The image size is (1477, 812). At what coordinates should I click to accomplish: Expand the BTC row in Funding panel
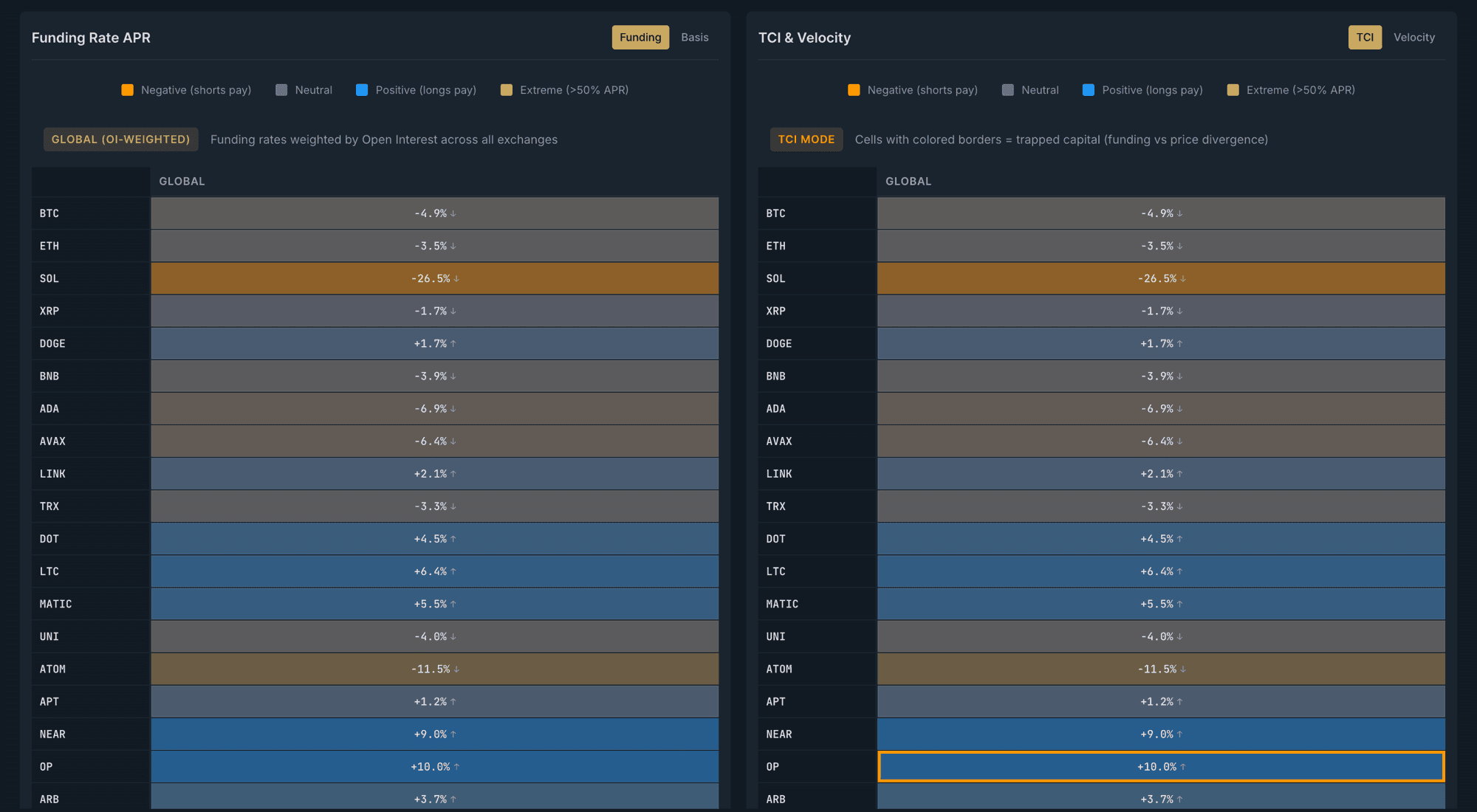point(434,213)
